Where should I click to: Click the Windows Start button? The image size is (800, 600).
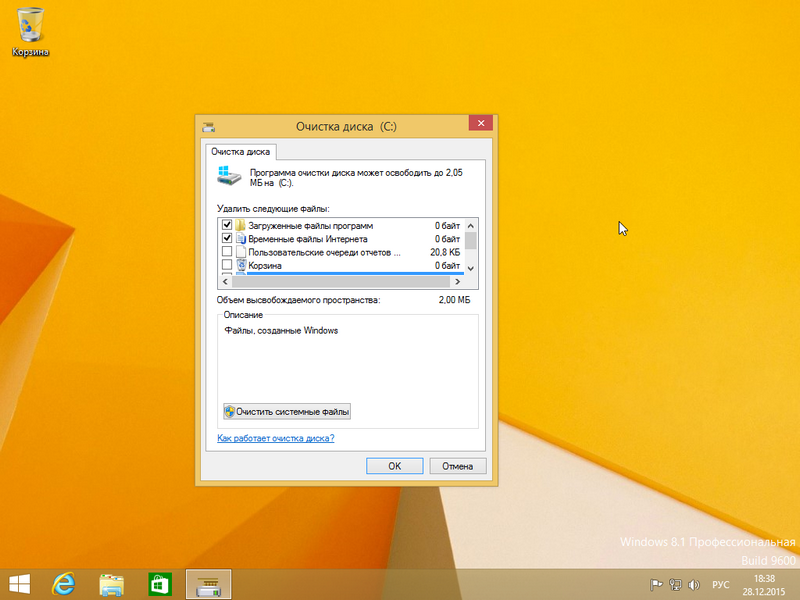[x=19, y=583]
